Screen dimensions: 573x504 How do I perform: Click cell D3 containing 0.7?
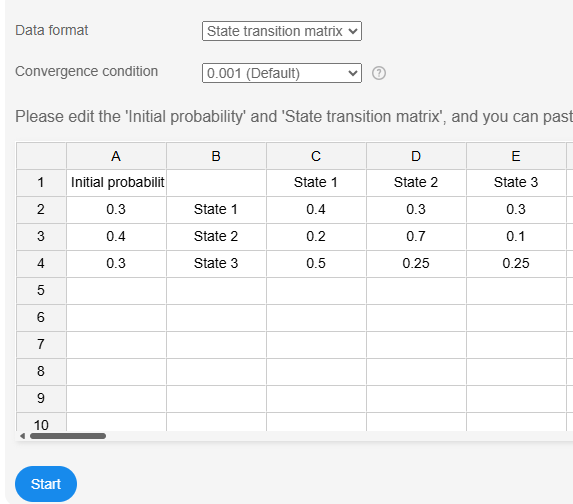[416, 236]
